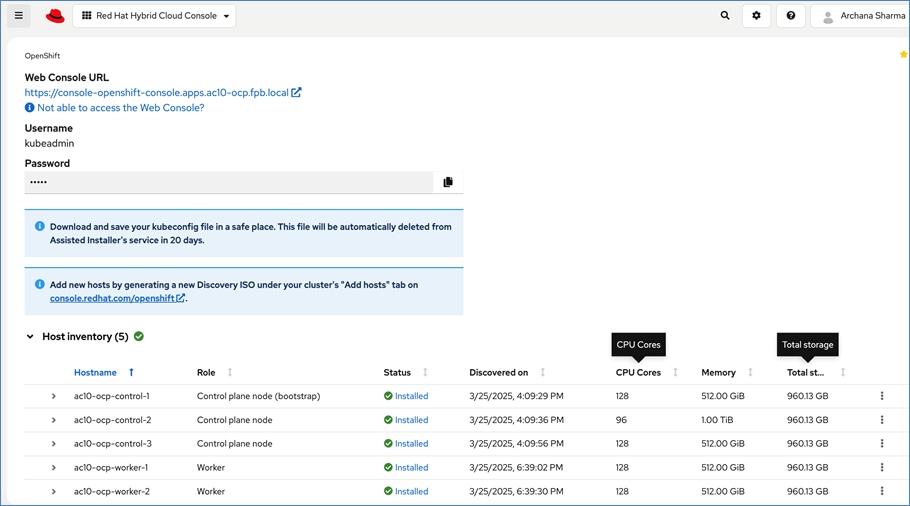Expand the ac10-ocp-control-3 row
Image resolution: width=910 pixels, height=506 pixels.
(53, 444)
